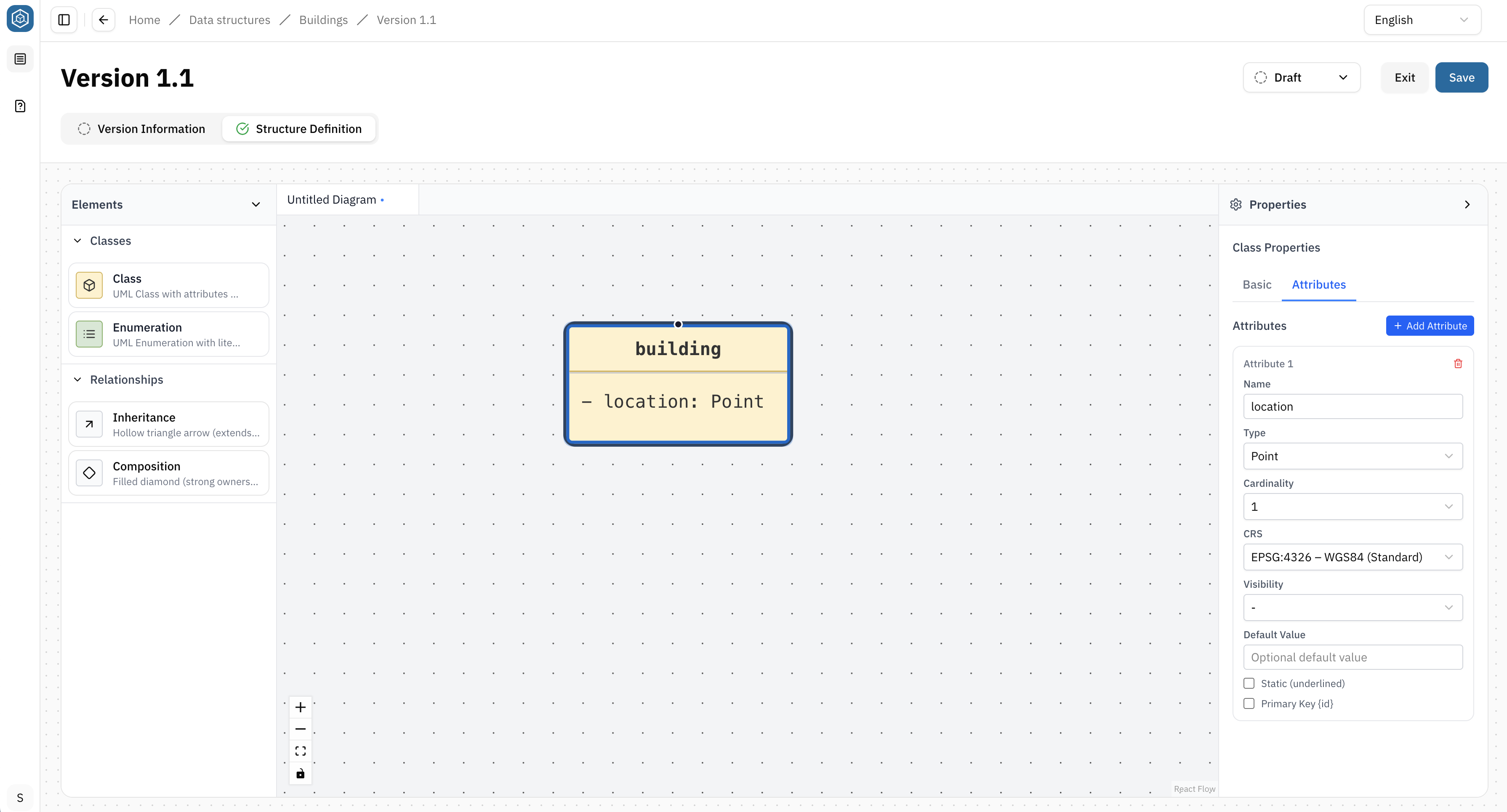The width and height of the screenshot is (1507, 812).
Task: Select the Inheritance arrow icon
Action: [x=89, y=424]
